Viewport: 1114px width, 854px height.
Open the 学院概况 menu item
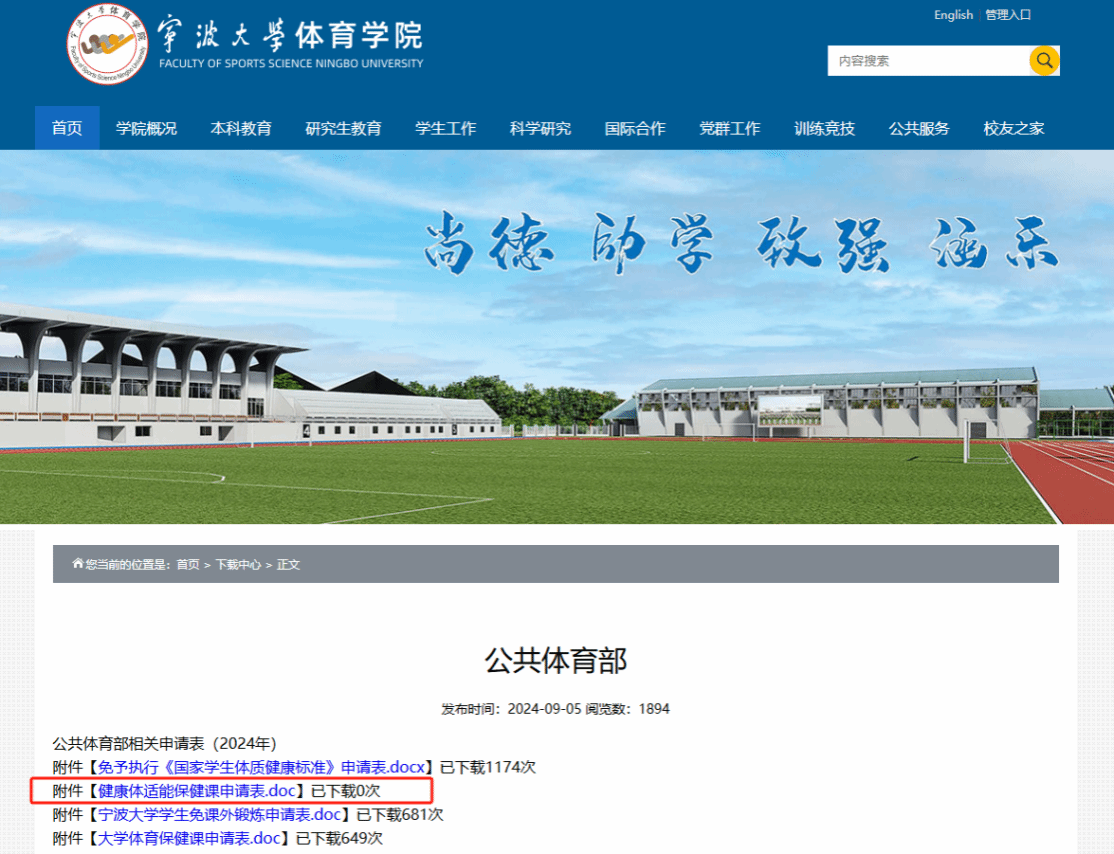[x=146, y=128]
